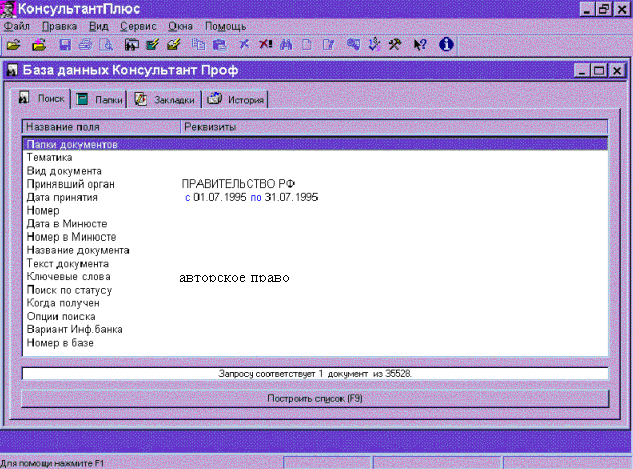The image size is (633, 469).
Task: Click the blank page toolbar icon
Action: pos(307,44)
